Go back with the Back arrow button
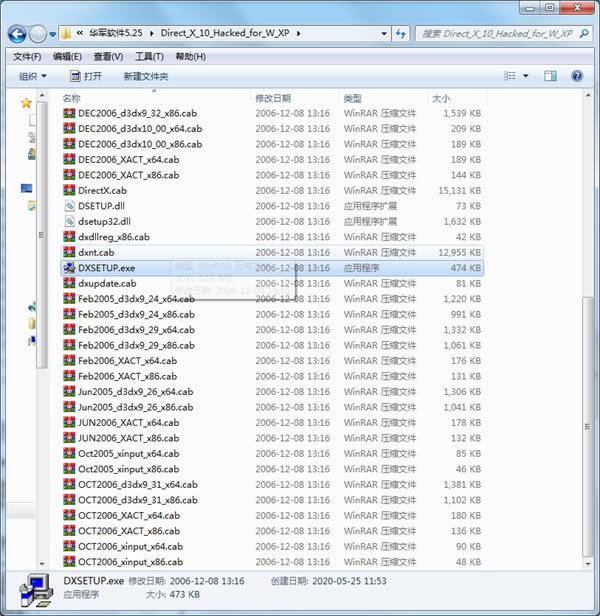The image size is (600, 616). coord(17,34)
